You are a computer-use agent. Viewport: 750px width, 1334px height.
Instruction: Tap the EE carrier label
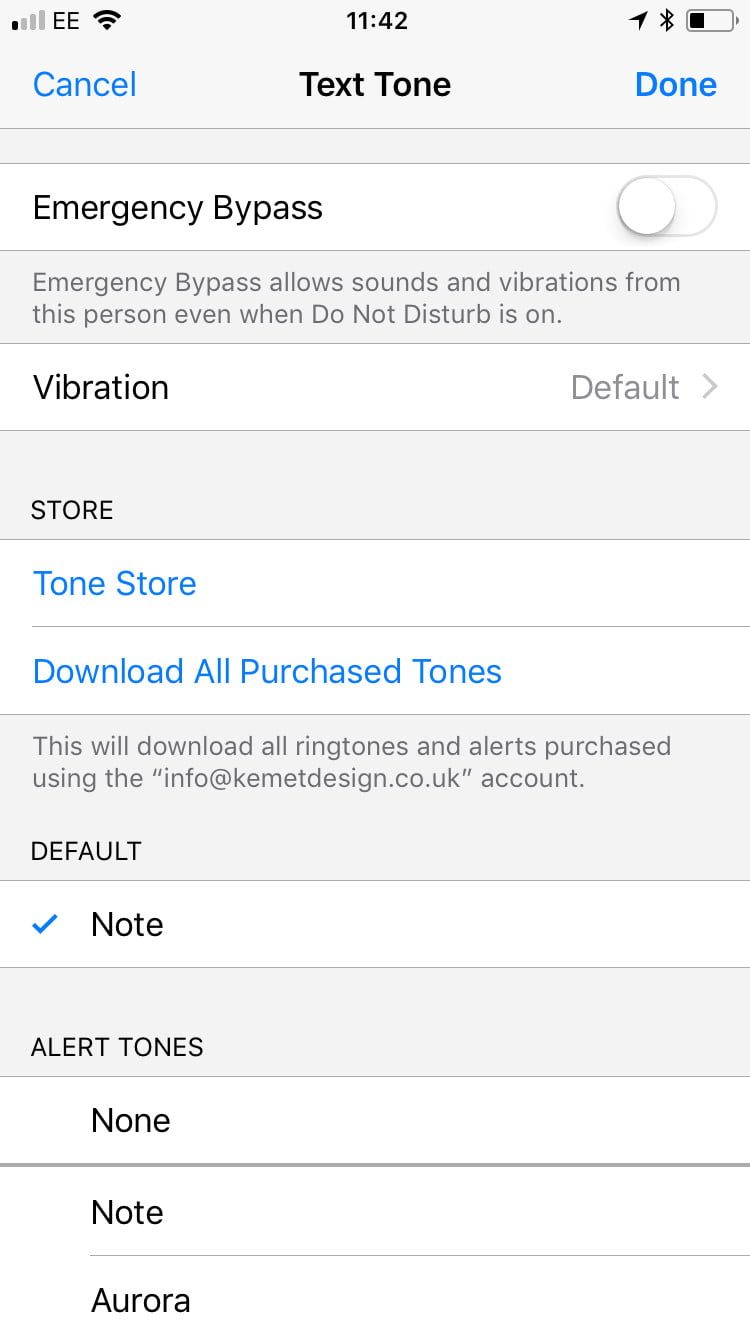coord(66,21)
